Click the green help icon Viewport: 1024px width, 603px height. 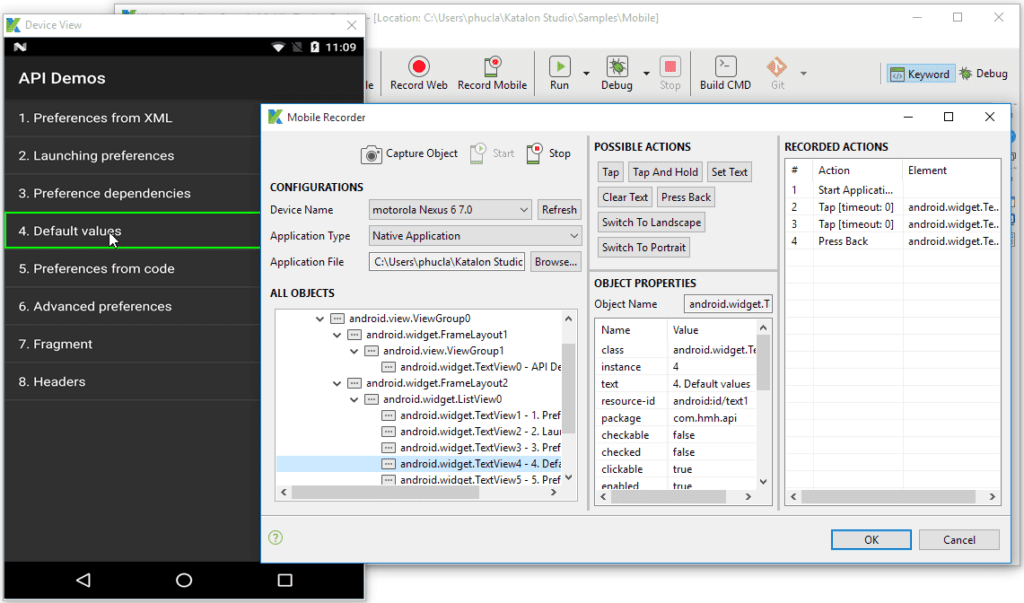tap(274, 538)
